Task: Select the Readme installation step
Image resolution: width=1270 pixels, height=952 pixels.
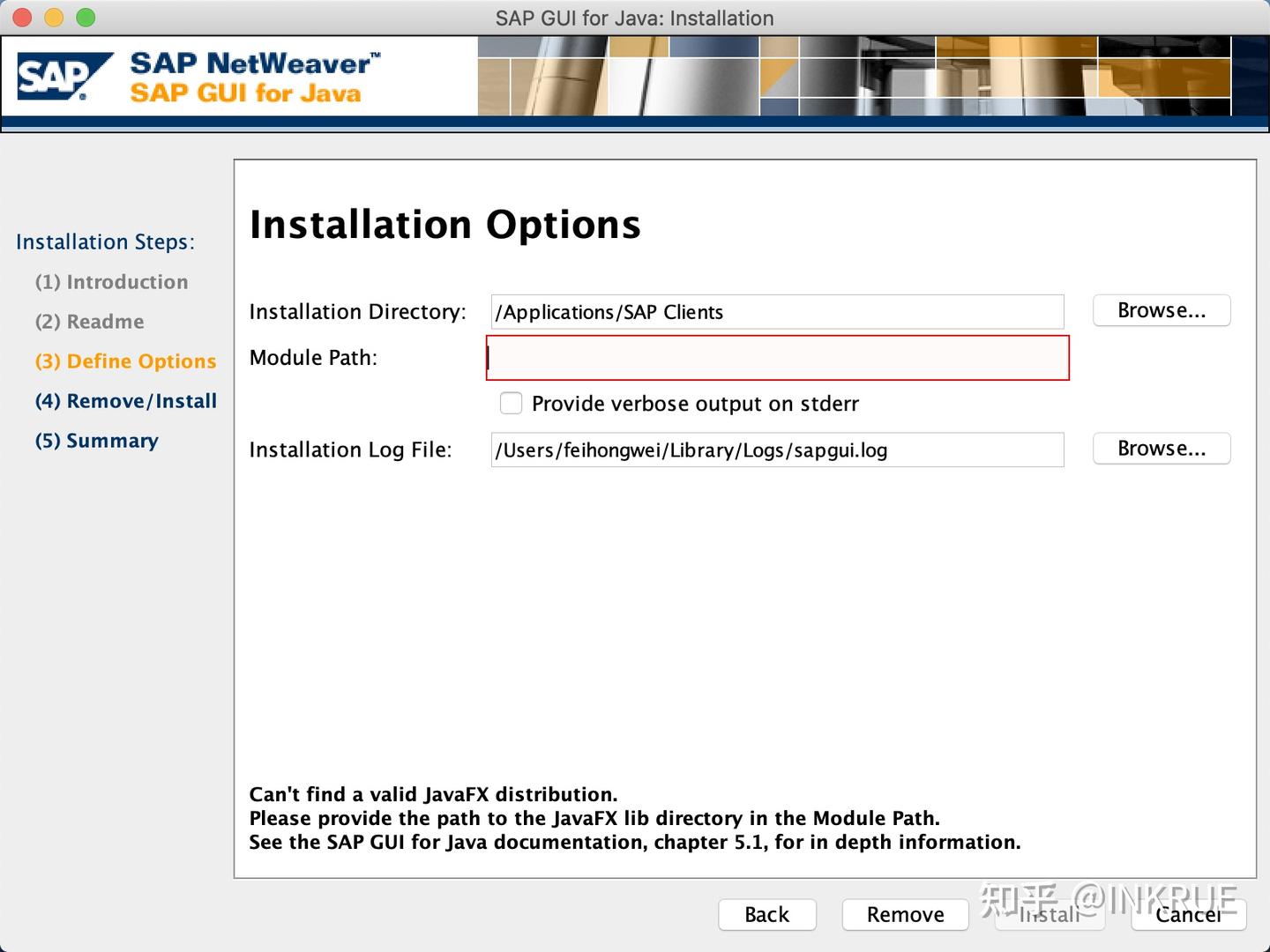Action: (x=88, y=321)
